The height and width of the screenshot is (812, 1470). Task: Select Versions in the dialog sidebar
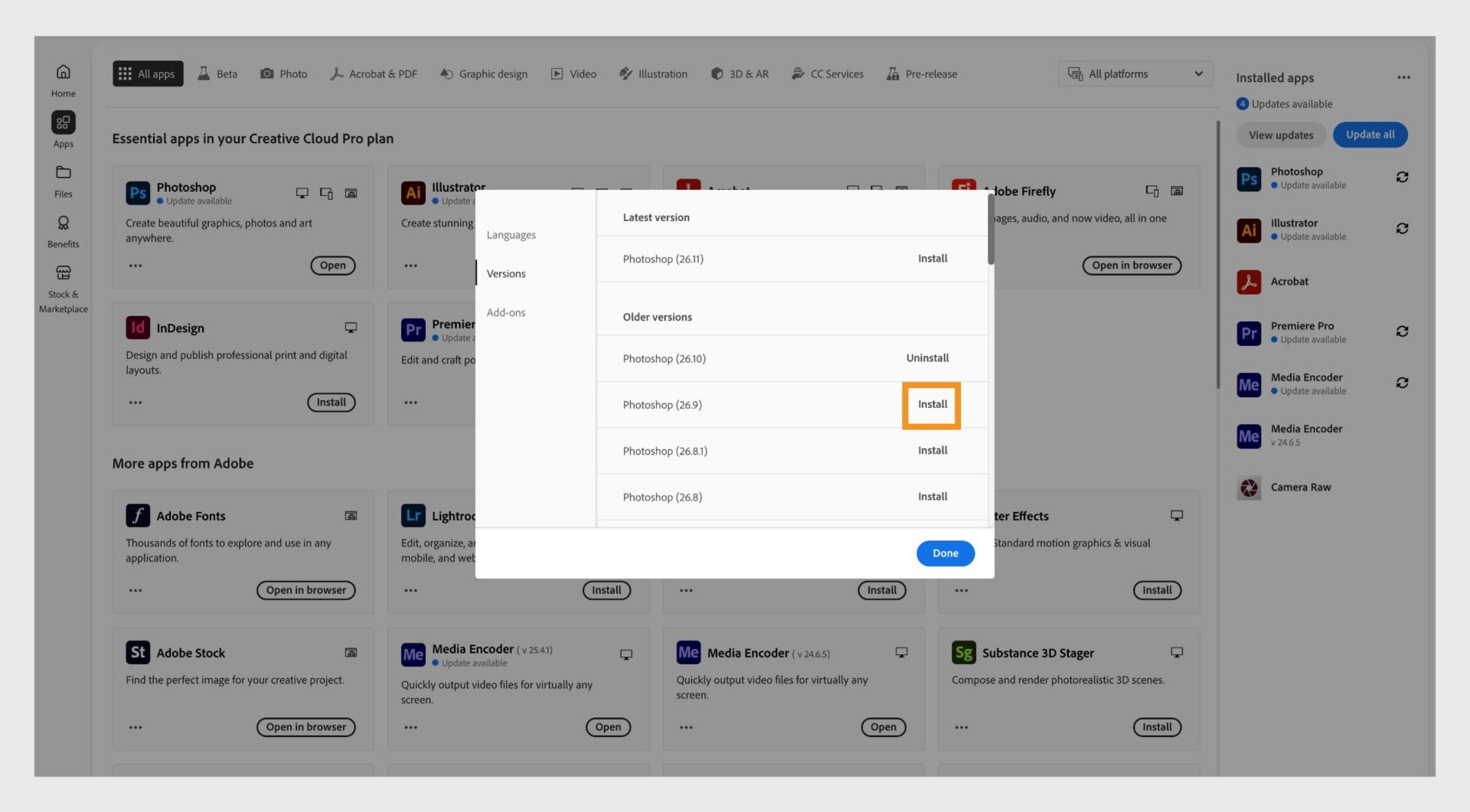point(506,274)
